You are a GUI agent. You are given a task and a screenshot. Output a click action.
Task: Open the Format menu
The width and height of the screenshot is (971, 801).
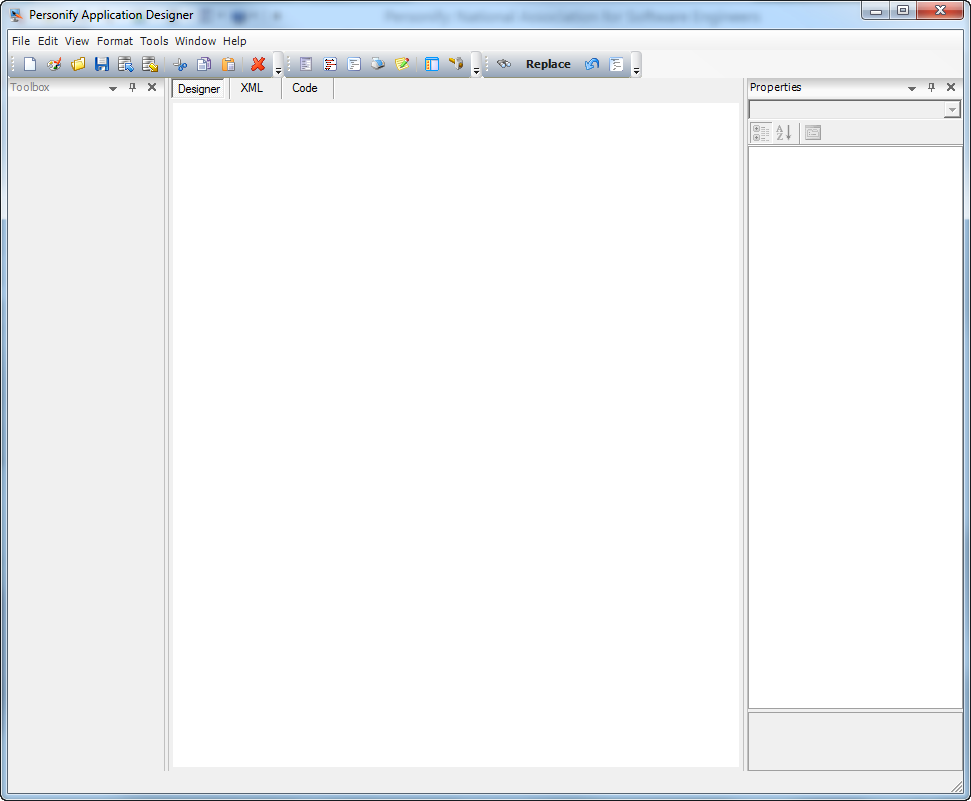tap(114, 41)
